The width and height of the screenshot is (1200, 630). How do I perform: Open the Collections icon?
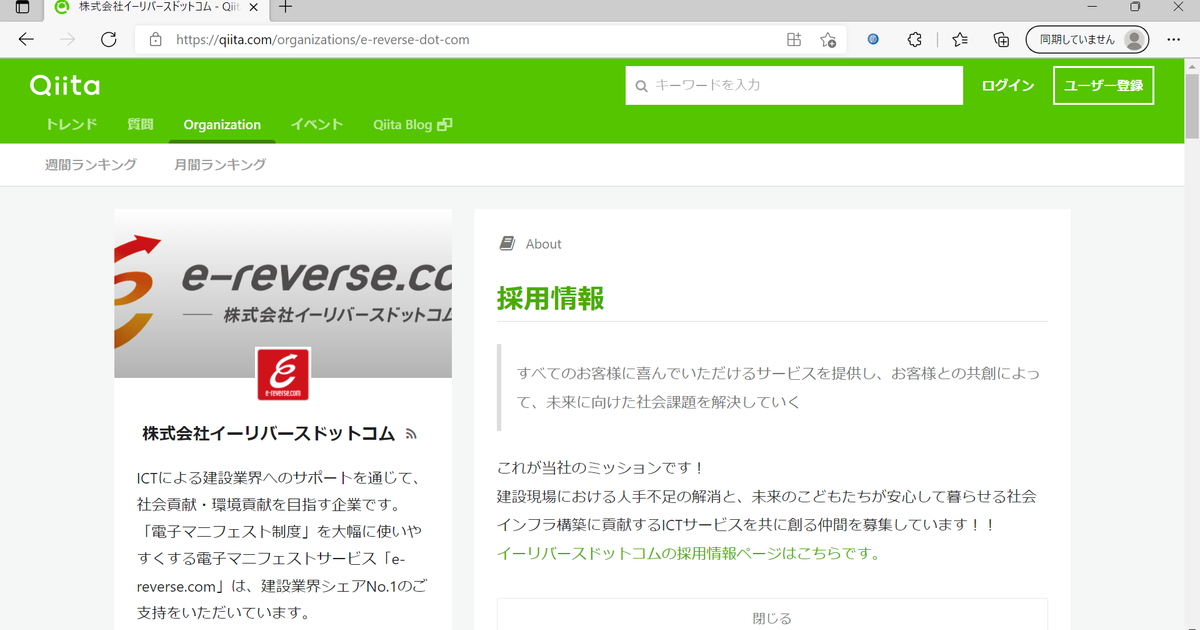pyautogui.click(x=1001, y=40)
